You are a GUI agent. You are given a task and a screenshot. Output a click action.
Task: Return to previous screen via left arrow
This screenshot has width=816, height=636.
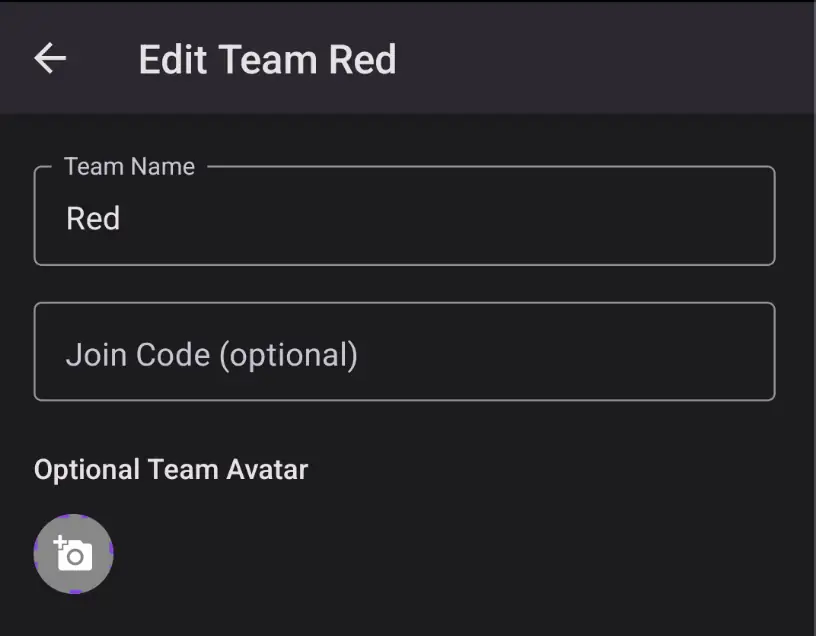[x=50, y=58]
